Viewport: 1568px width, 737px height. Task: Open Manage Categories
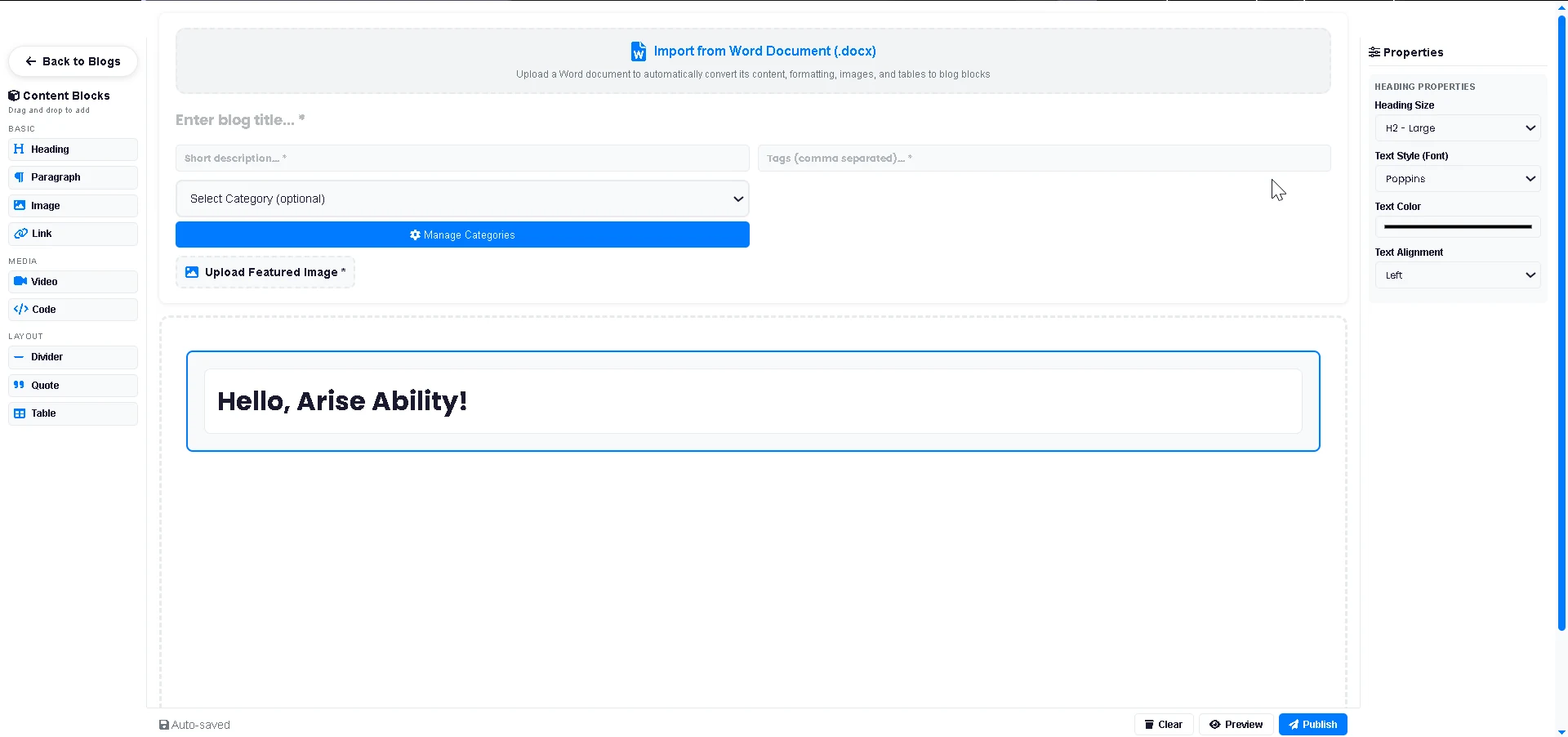pyautogui.click(x=462, y=234)
